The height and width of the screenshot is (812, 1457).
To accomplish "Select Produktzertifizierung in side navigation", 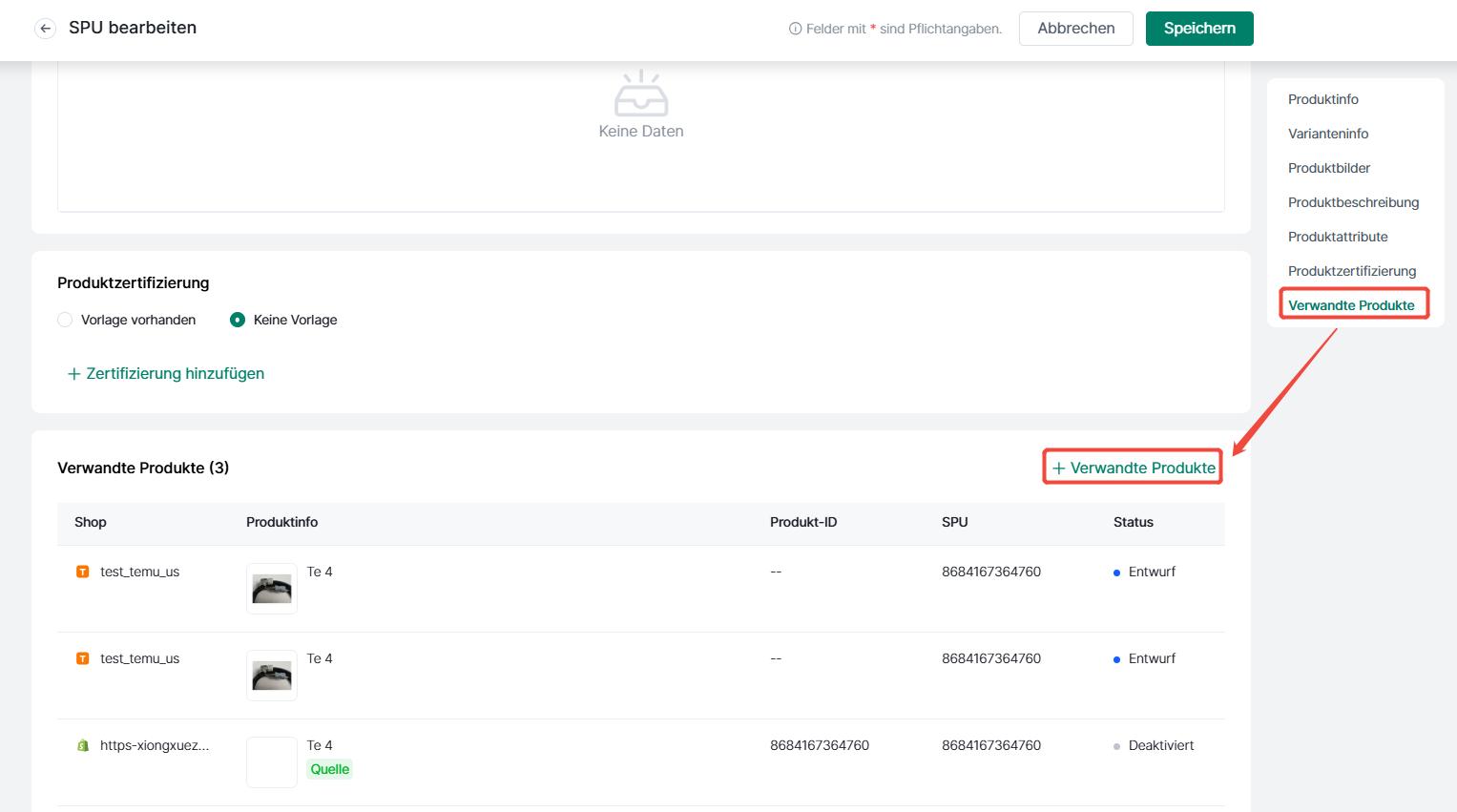I will click(1352, 271).
